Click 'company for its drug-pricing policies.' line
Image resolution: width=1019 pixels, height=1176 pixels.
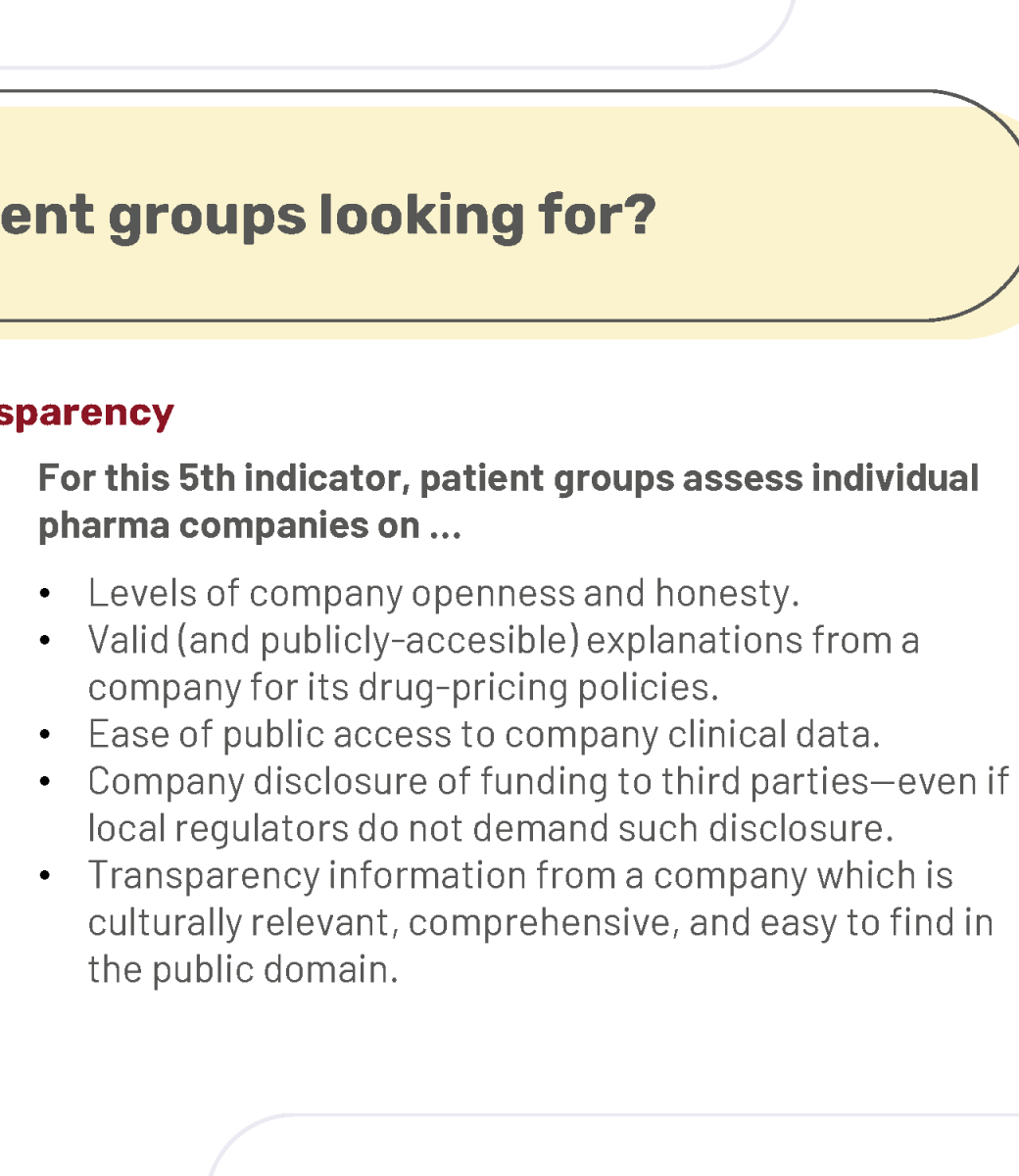(404, 687)
